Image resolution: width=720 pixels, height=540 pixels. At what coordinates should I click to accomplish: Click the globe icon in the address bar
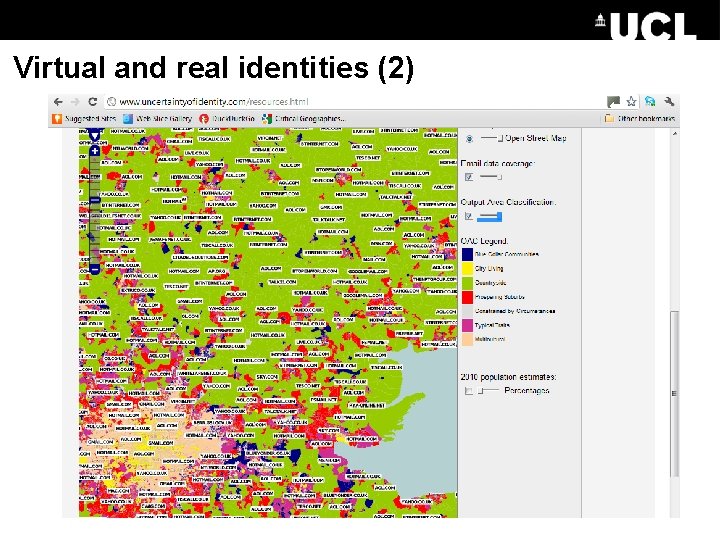(x=112, y=102)
